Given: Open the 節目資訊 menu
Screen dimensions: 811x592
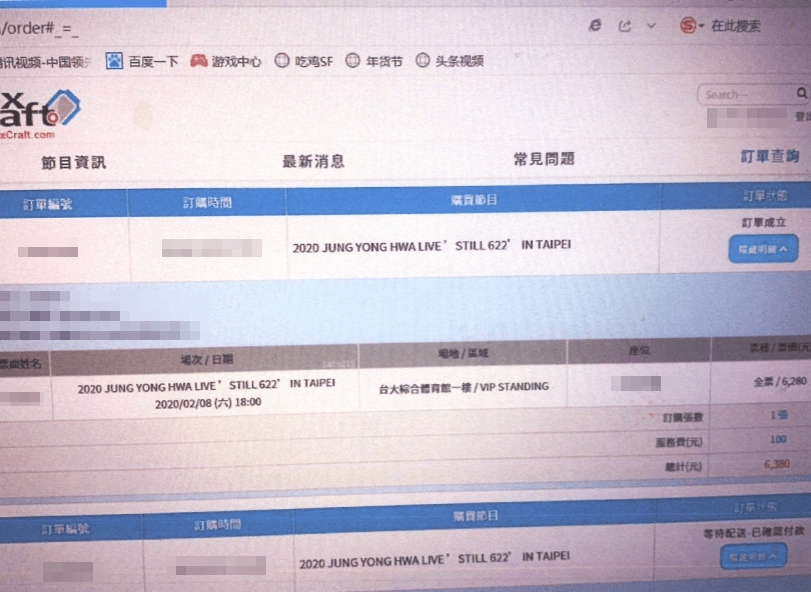Looking at the screenshot, I should tap(74, 163).
